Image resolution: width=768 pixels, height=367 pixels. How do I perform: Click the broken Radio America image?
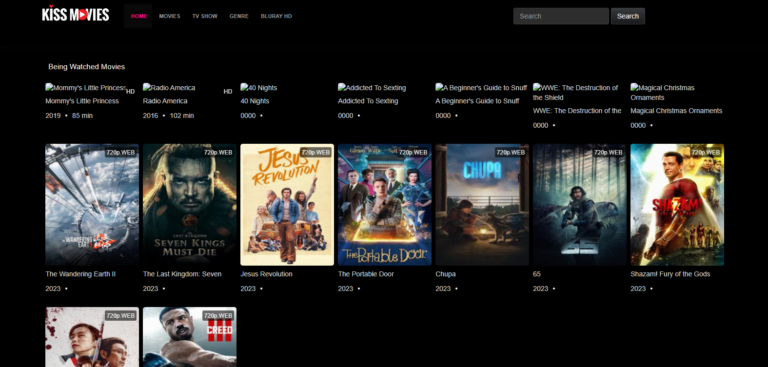click(x=169, y=88)
